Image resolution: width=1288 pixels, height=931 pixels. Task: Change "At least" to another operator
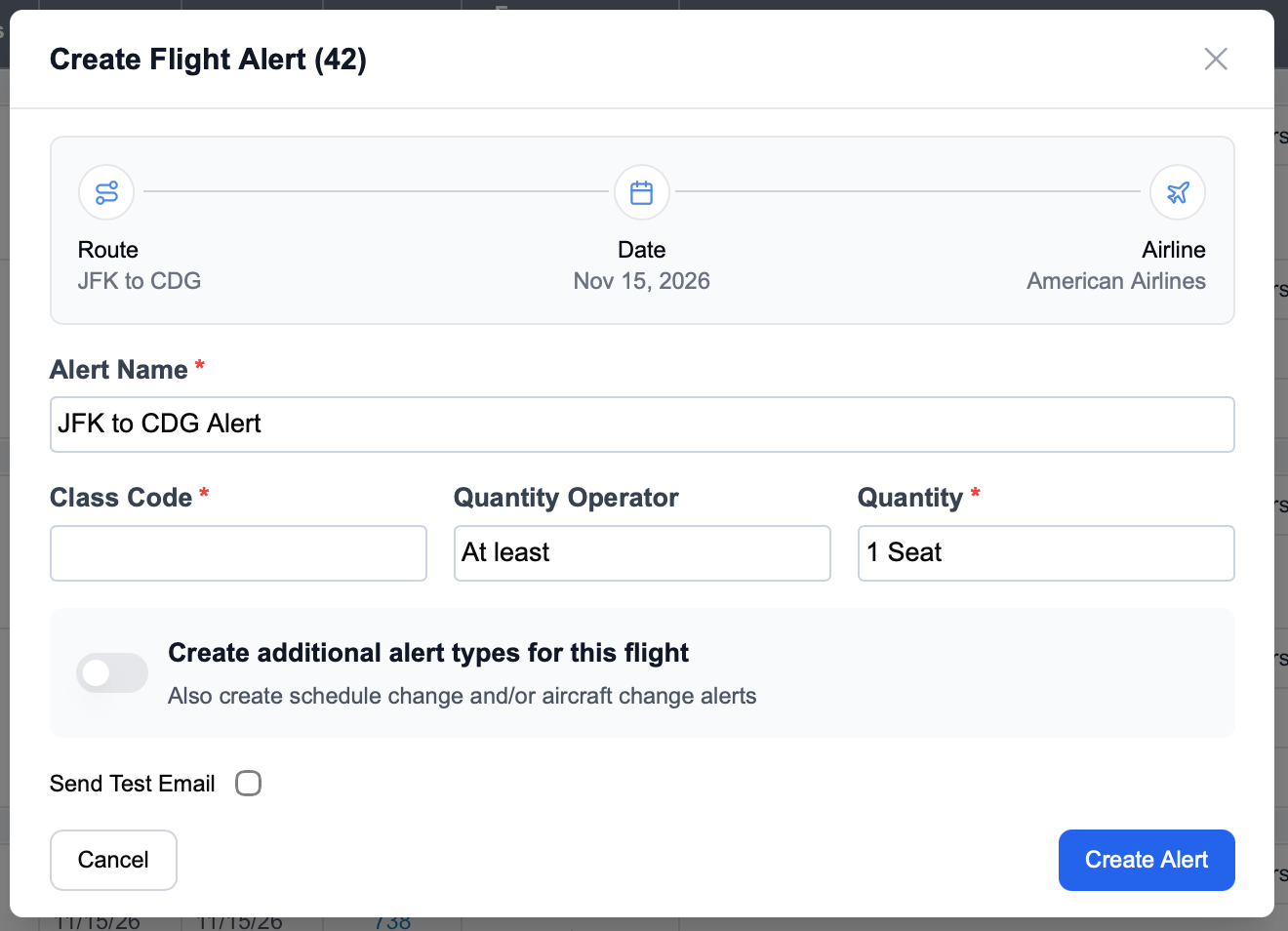pos(641,553)
